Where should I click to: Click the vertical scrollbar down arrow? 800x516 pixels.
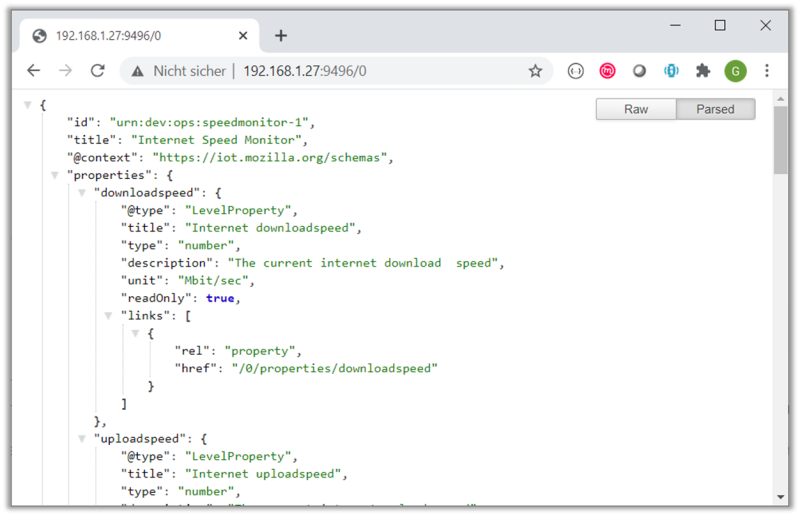pos(780,497)
